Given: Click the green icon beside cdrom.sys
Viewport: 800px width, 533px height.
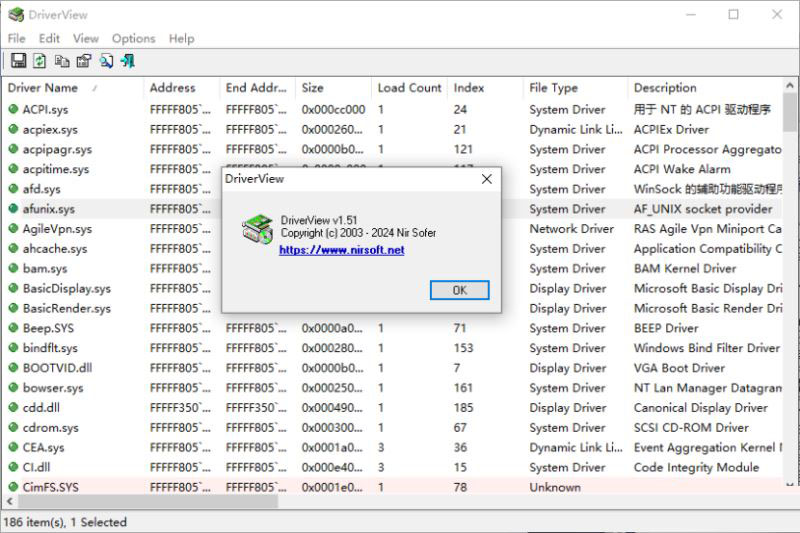Looking at the screenshot, I should click(x=13, y=427).
